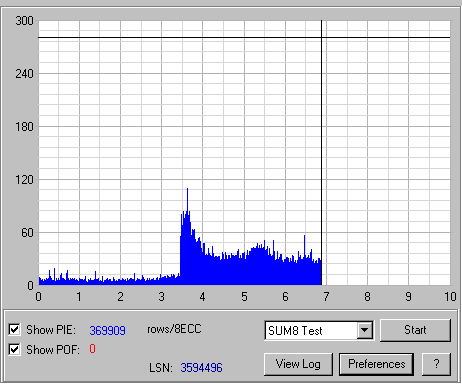
Task: Click the horizontal black threshold line near 280
Action: pyautogui.click(x=244, y=37)
